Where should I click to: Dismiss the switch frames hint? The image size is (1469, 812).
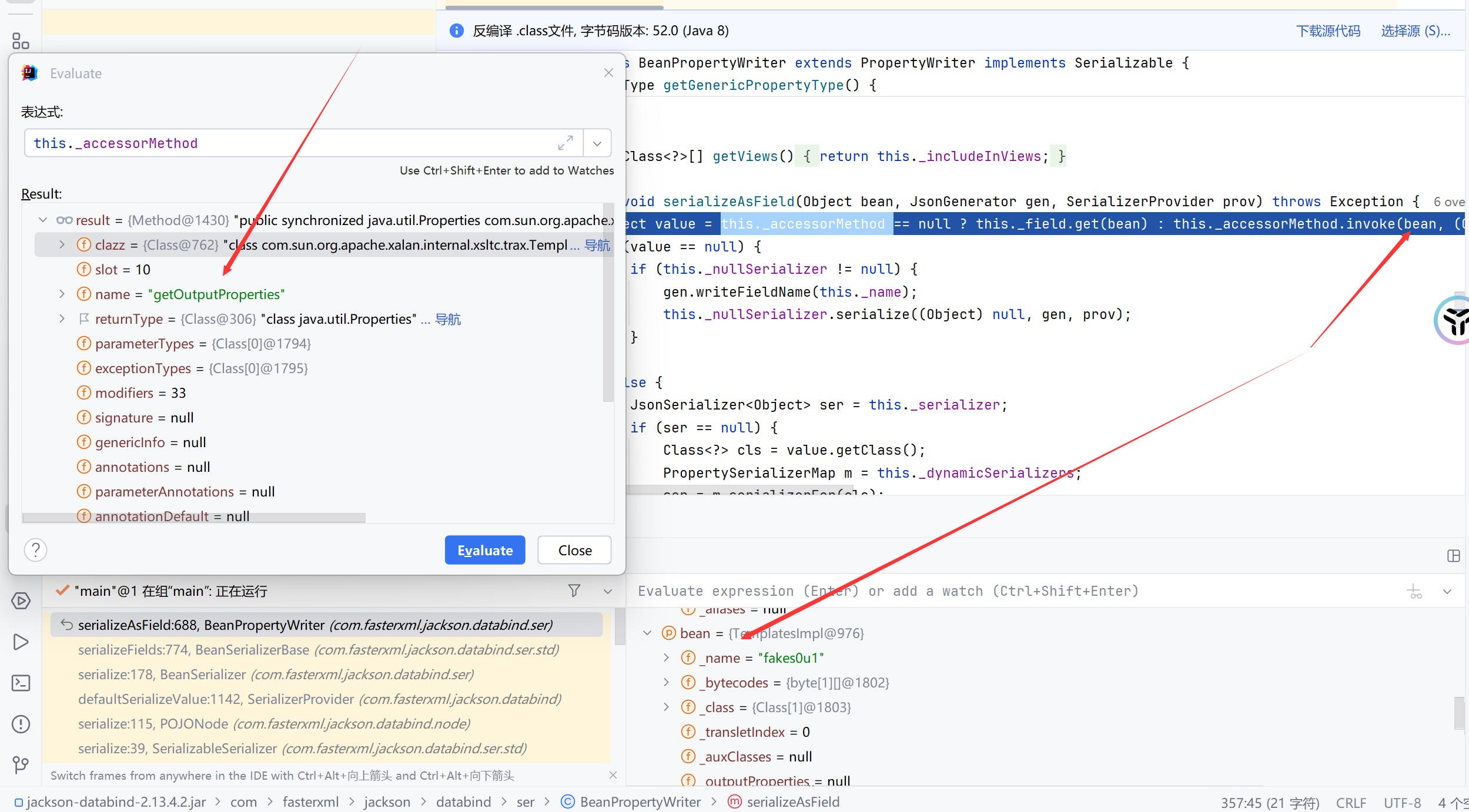point(613,775)
